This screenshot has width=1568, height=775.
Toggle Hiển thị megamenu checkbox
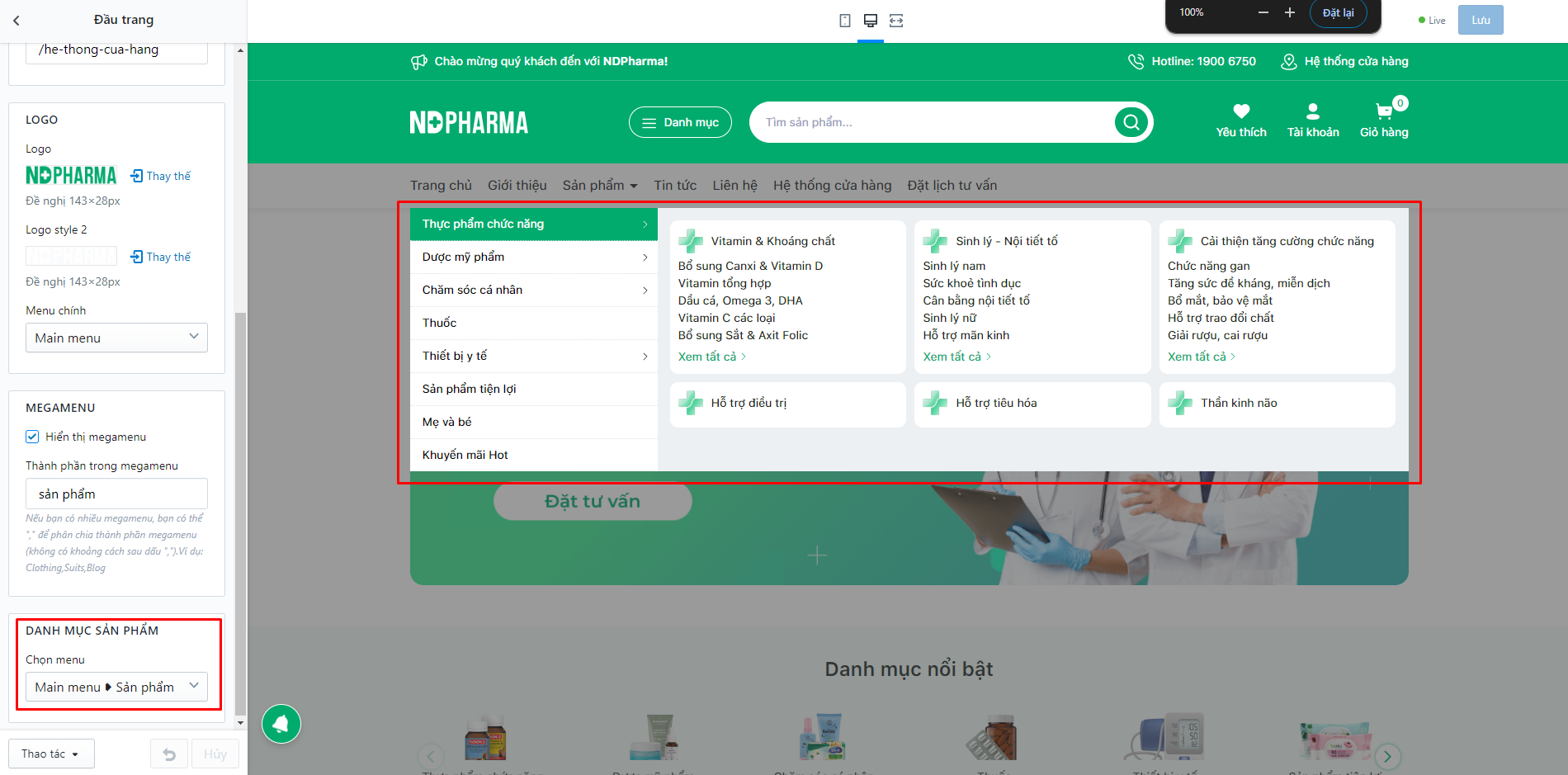point(32,437)
